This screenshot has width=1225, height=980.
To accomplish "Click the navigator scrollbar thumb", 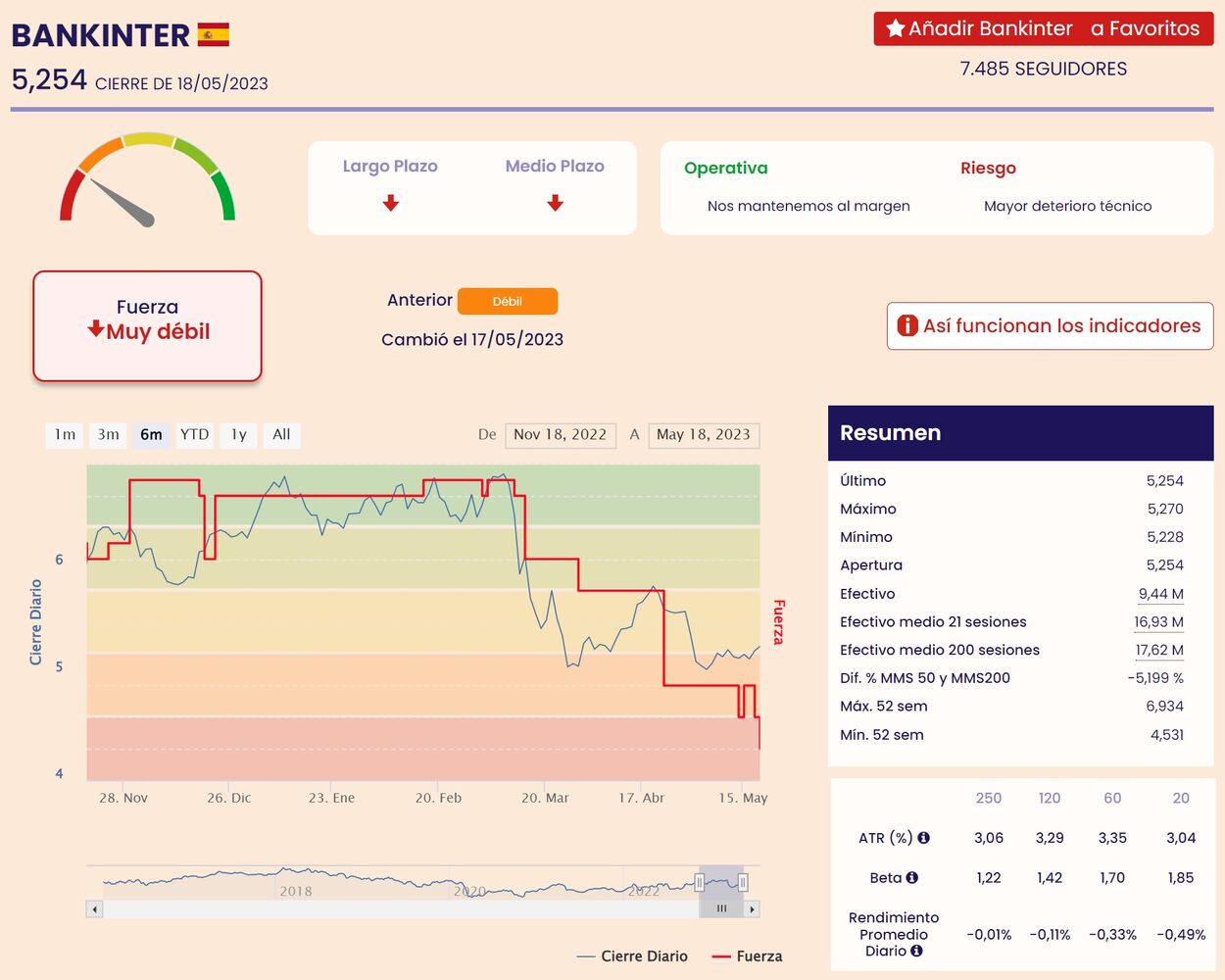I will (721, 909).
